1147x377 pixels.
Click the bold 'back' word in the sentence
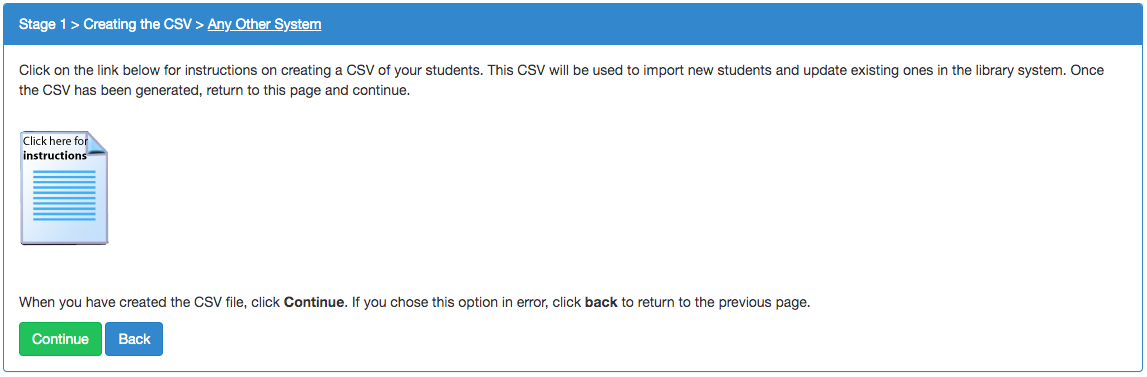(x=601, y=302)
